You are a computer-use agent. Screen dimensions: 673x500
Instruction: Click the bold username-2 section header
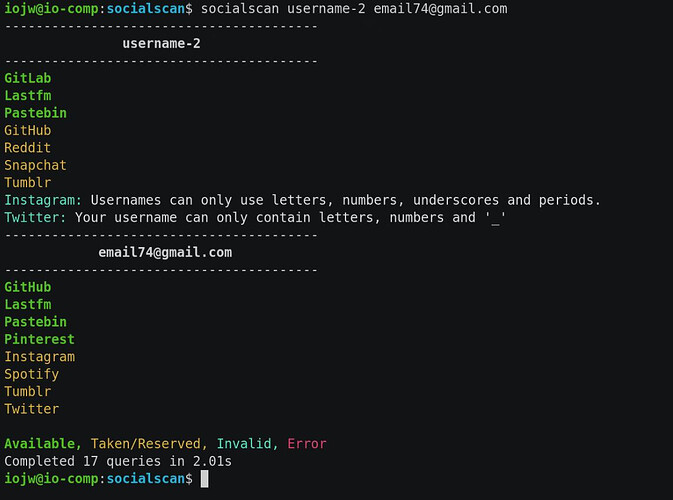click(164, 43)
